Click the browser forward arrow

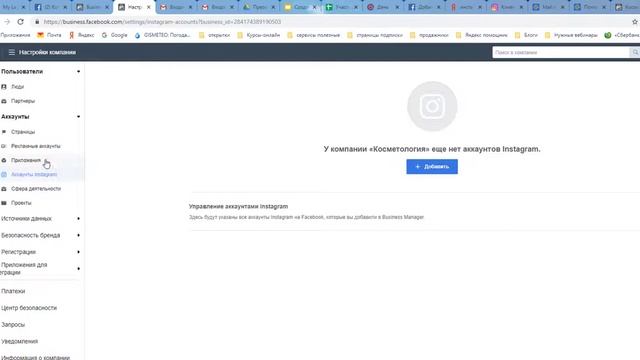(x=7, y=22)
